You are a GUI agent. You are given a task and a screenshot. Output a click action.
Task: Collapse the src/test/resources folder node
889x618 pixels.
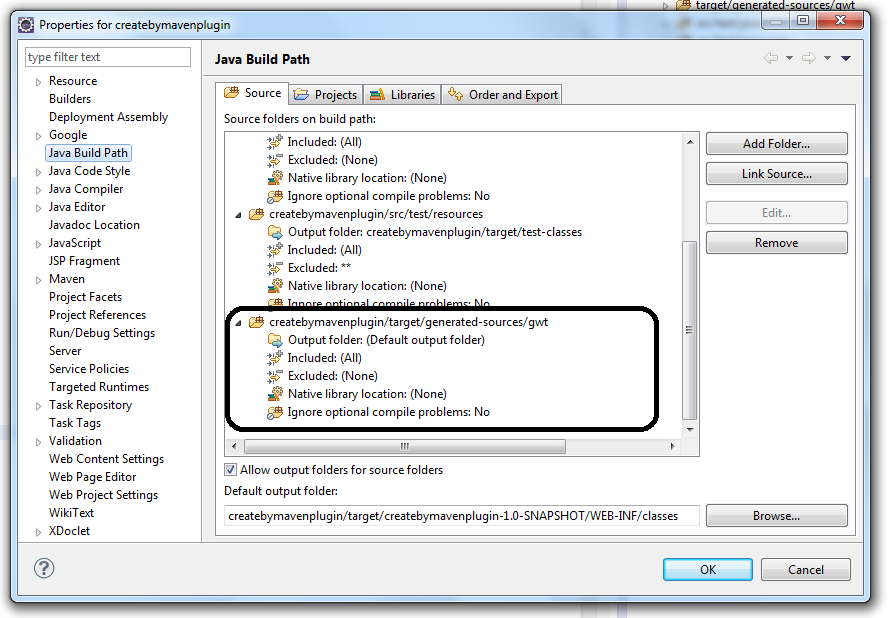pos(239,215)
